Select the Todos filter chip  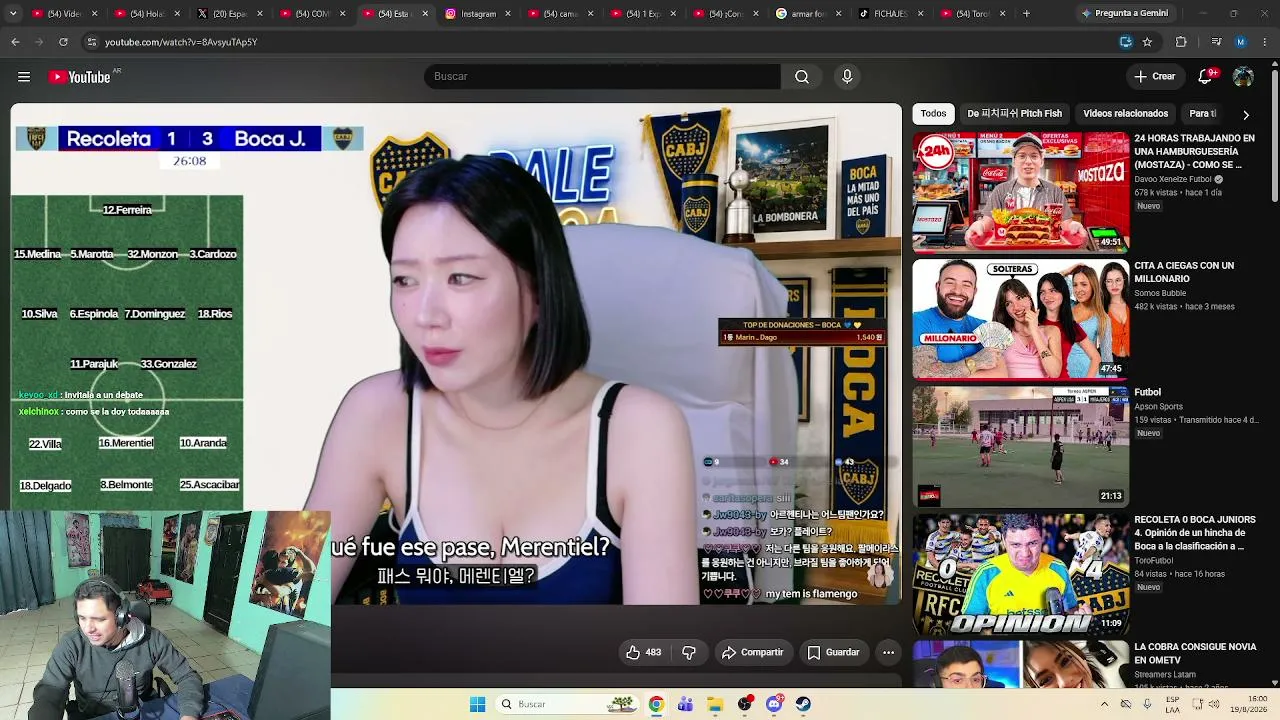pyautogui.click(x=934, y=114)
